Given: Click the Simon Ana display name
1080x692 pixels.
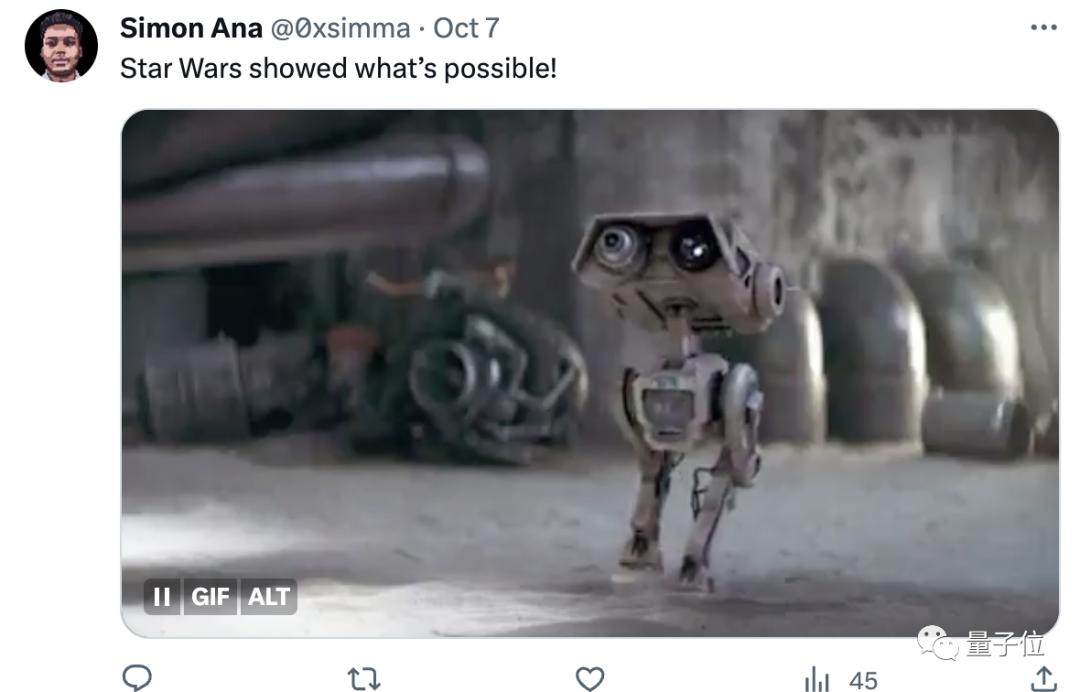Looking at the screenshot, I should (191, 28).
